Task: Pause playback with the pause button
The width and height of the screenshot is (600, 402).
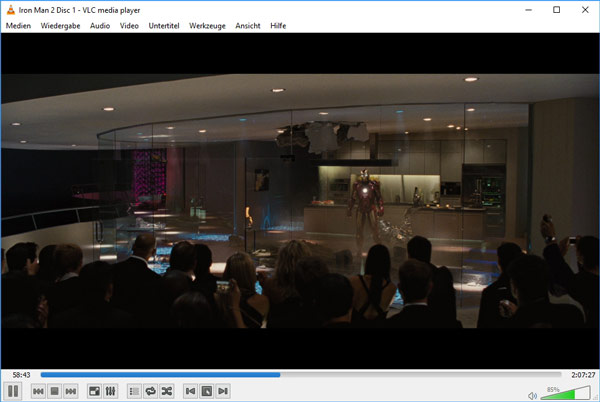Action: (13, 391)
